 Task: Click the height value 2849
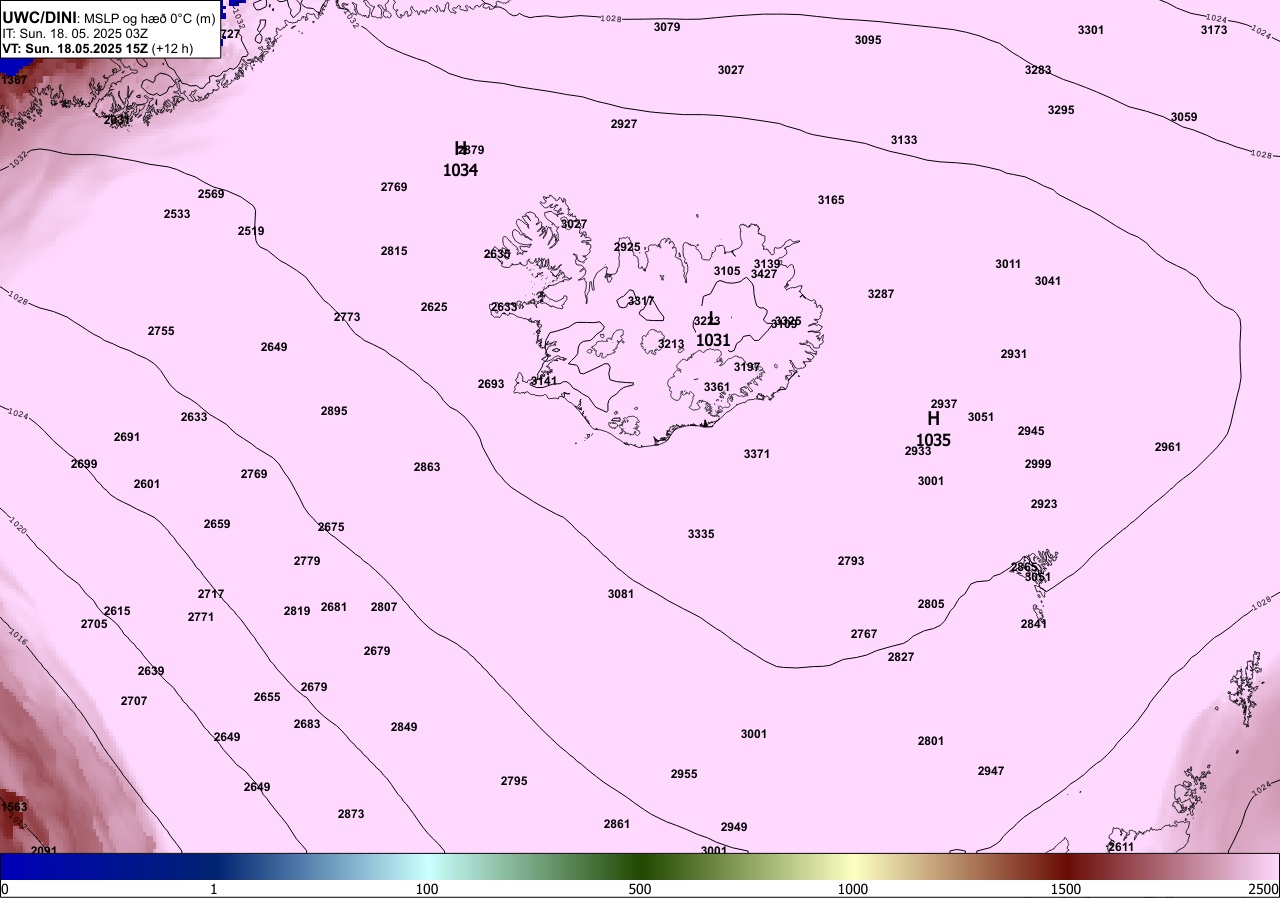404,727
